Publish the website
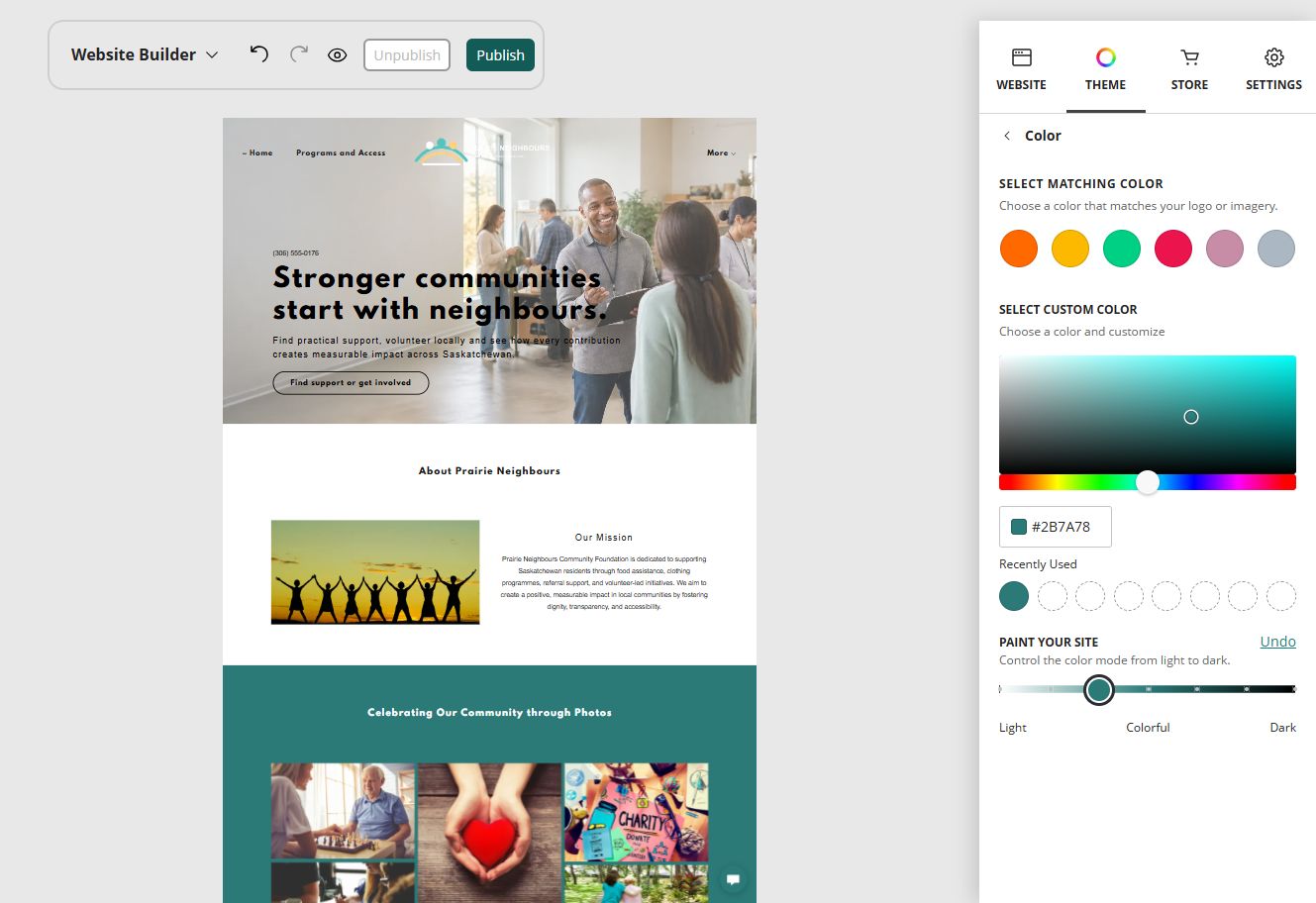 pos(500,55)
